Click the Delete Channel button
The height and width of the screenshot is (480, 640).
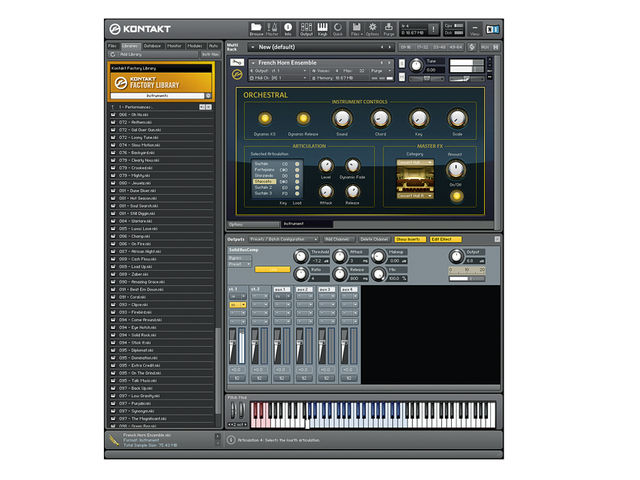coord(374,239)
